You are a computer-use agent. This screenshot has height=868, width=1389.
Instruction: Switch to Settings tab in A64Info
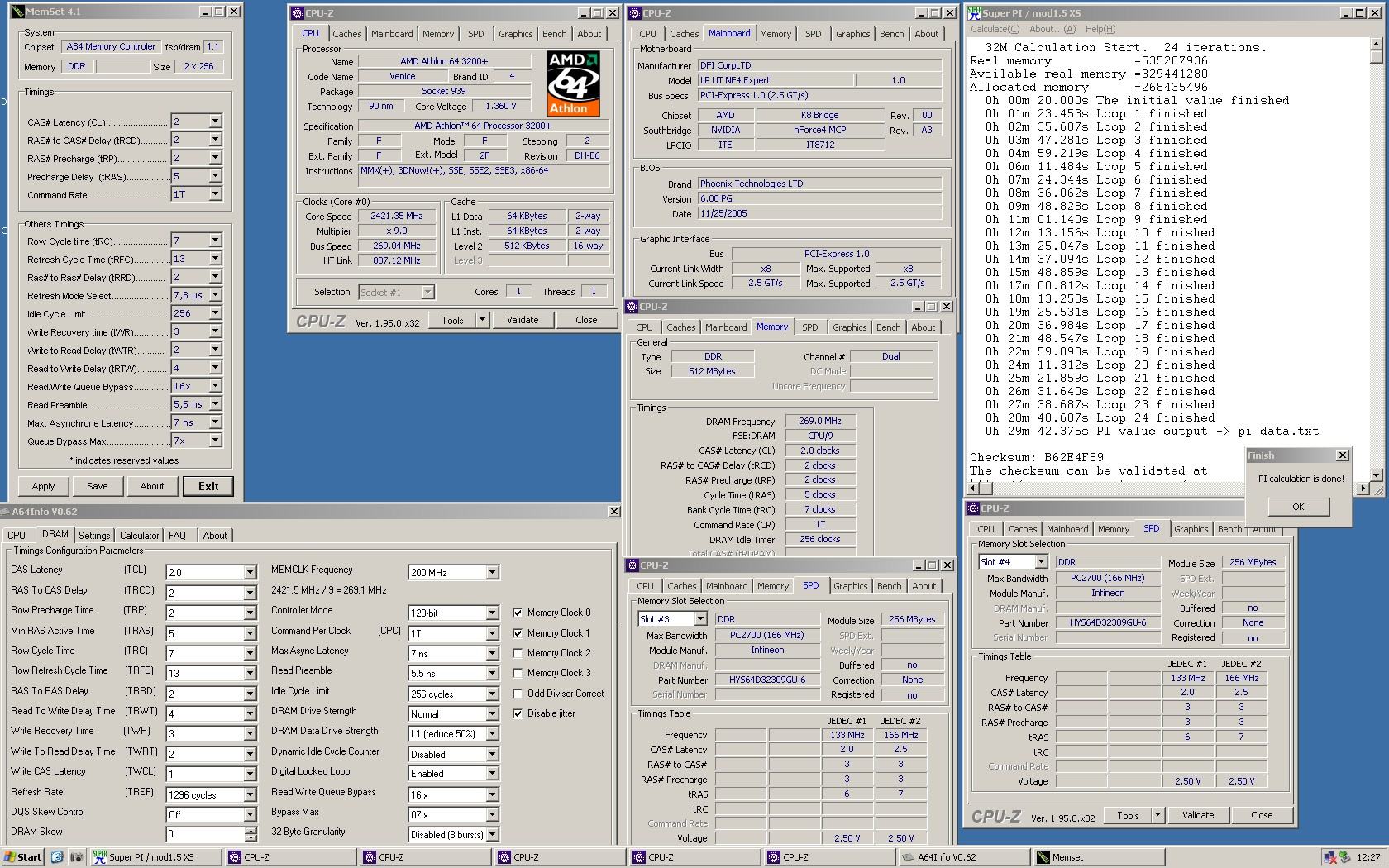(x=94, y=536)
